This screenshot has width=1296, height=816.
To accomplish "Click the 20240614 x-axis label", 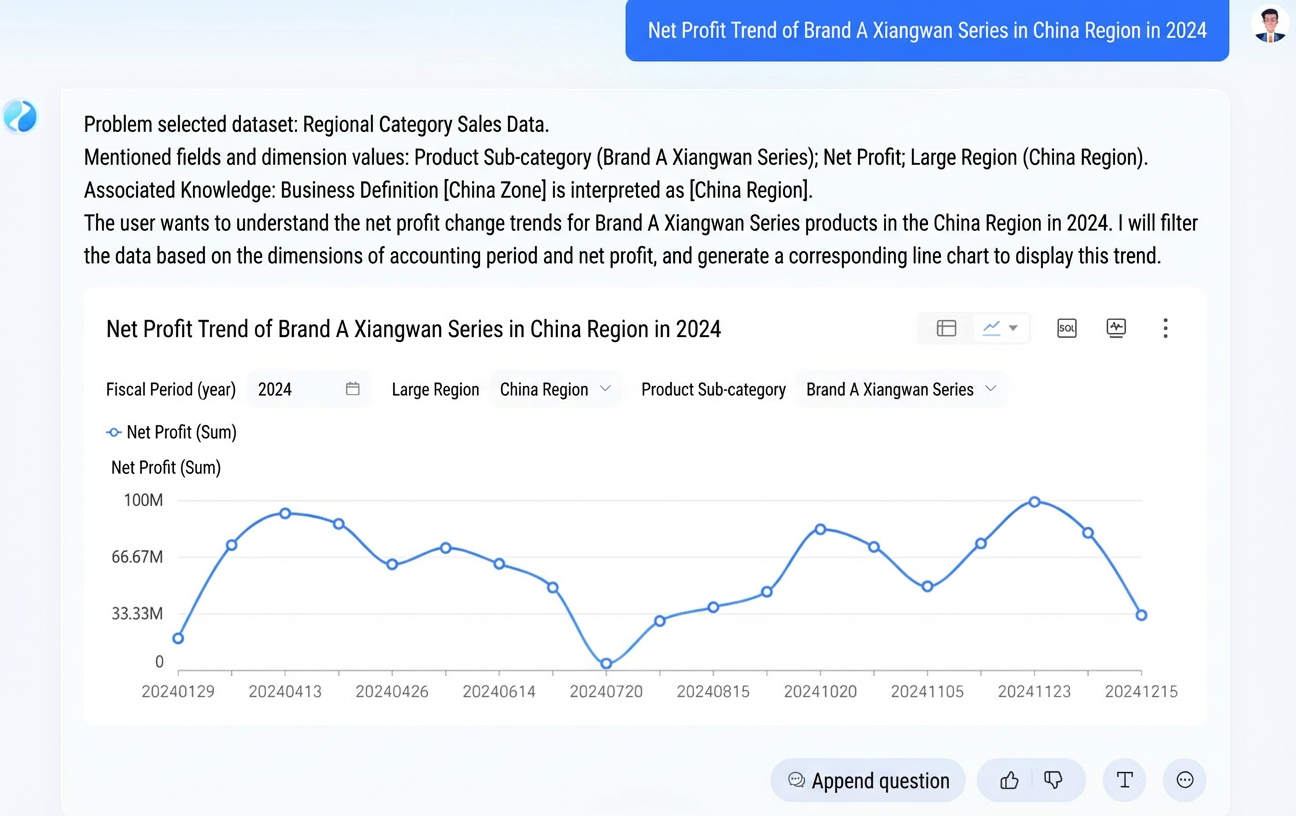I will click(x=499, y=691).
